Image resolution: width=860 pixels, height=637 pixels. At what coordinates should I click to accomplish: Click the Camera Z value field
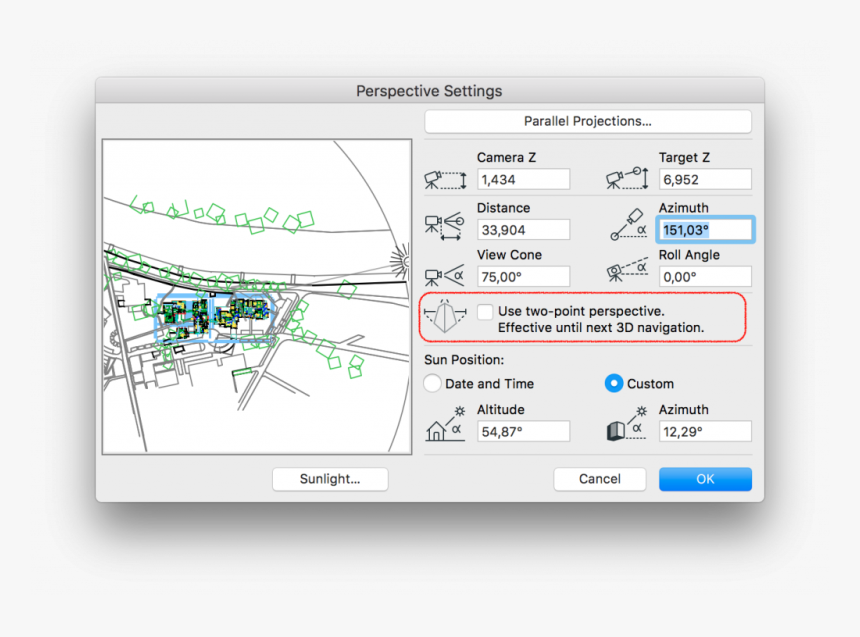(x=523, y=179)
